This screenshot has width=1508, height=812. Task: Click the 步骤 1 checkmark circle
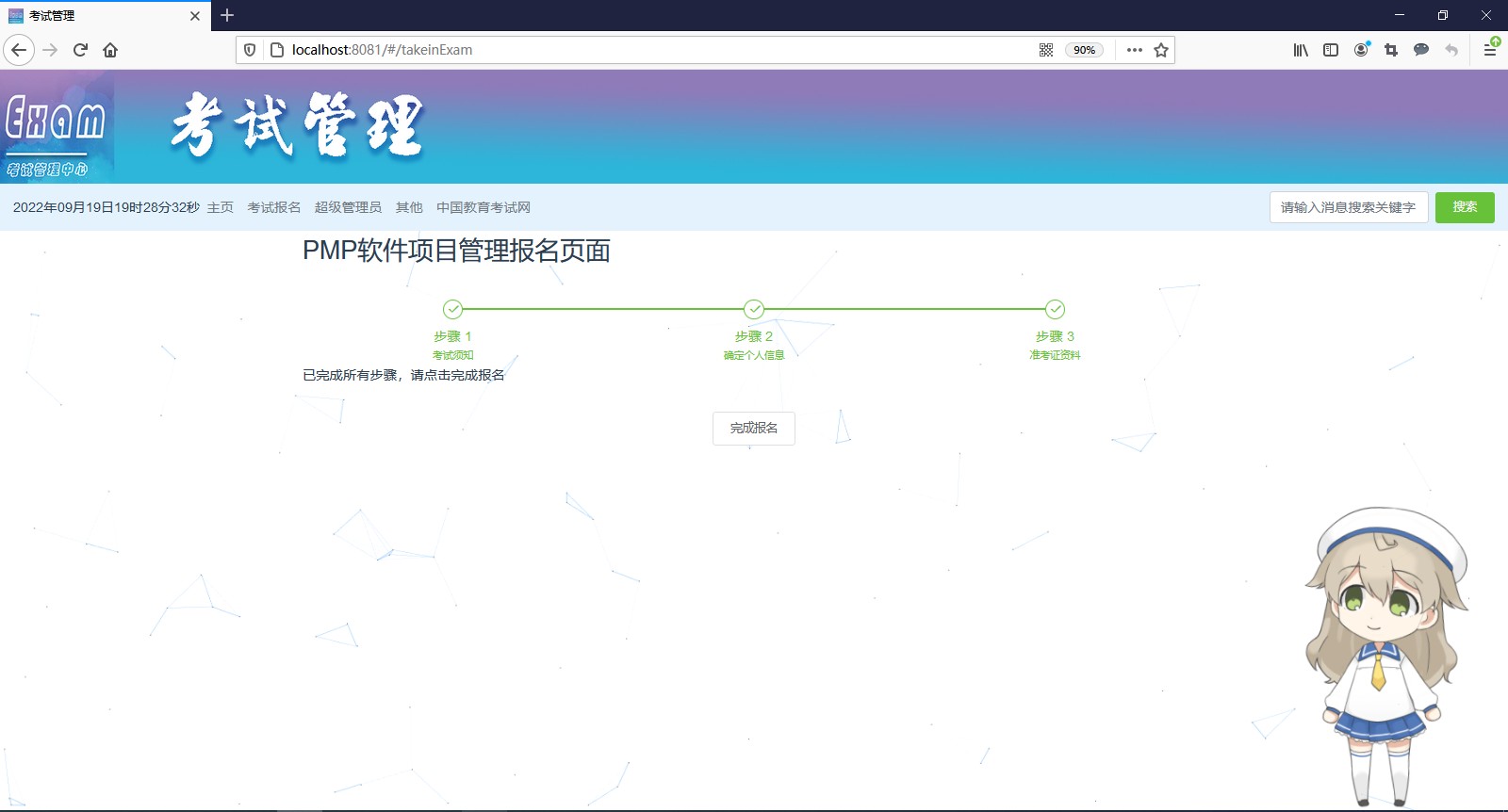[x=452, y=309]
